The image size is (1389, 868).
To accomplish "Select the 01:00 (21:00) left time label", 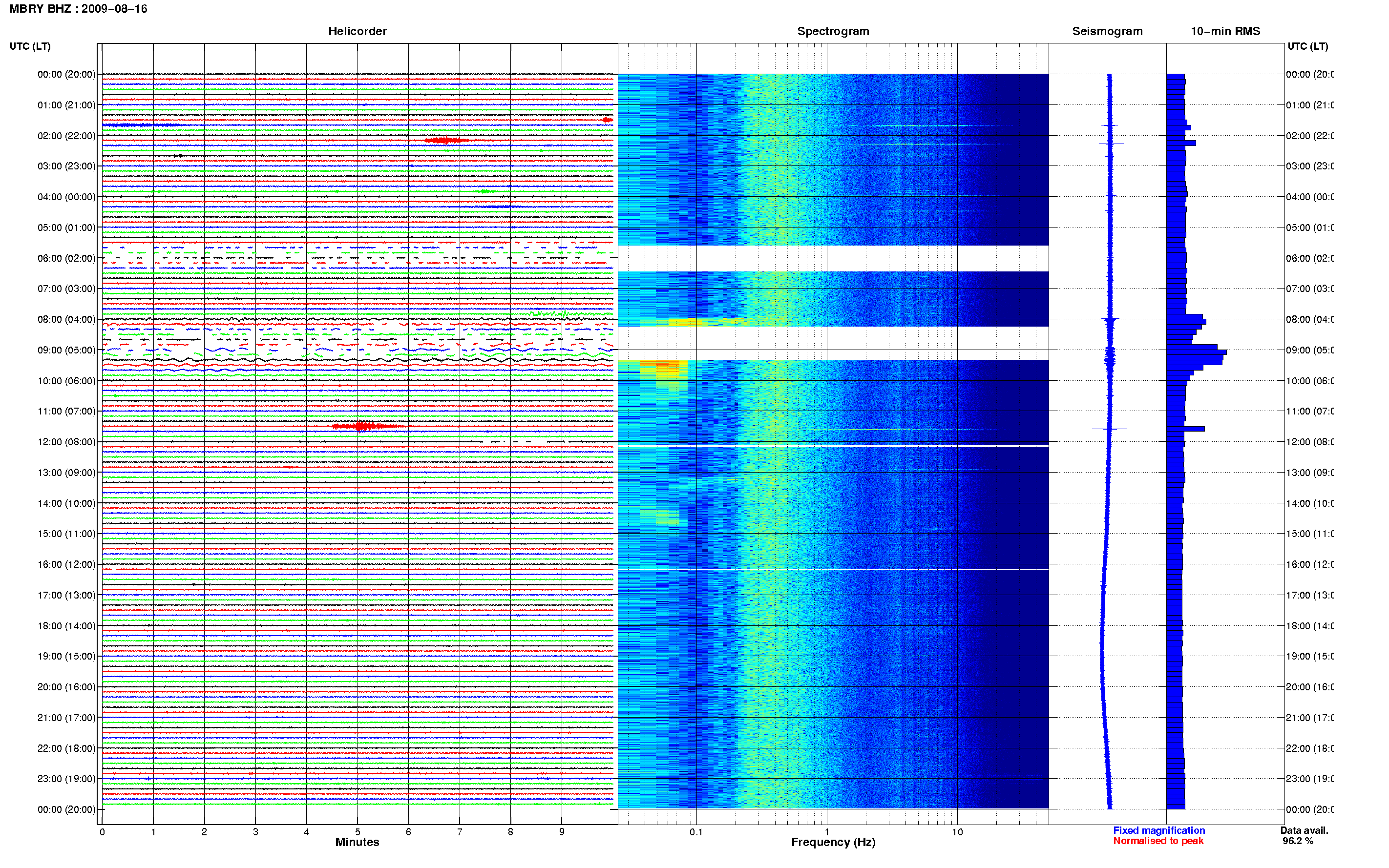I will click(66, 105).
